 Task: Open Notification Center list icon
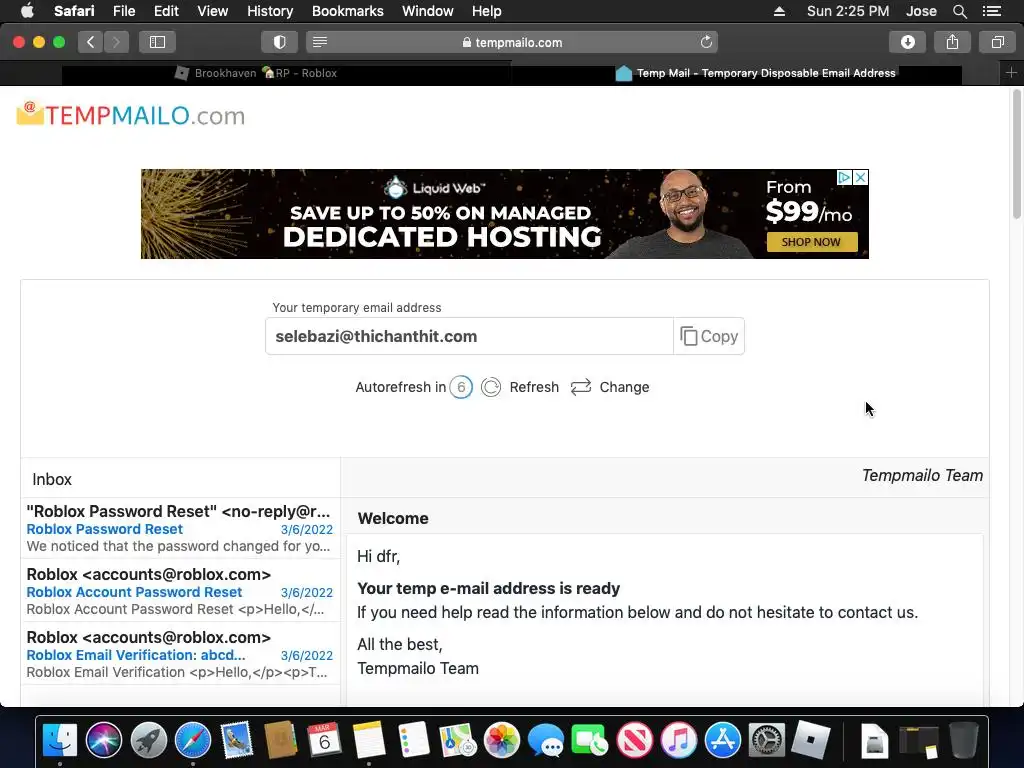992,11
